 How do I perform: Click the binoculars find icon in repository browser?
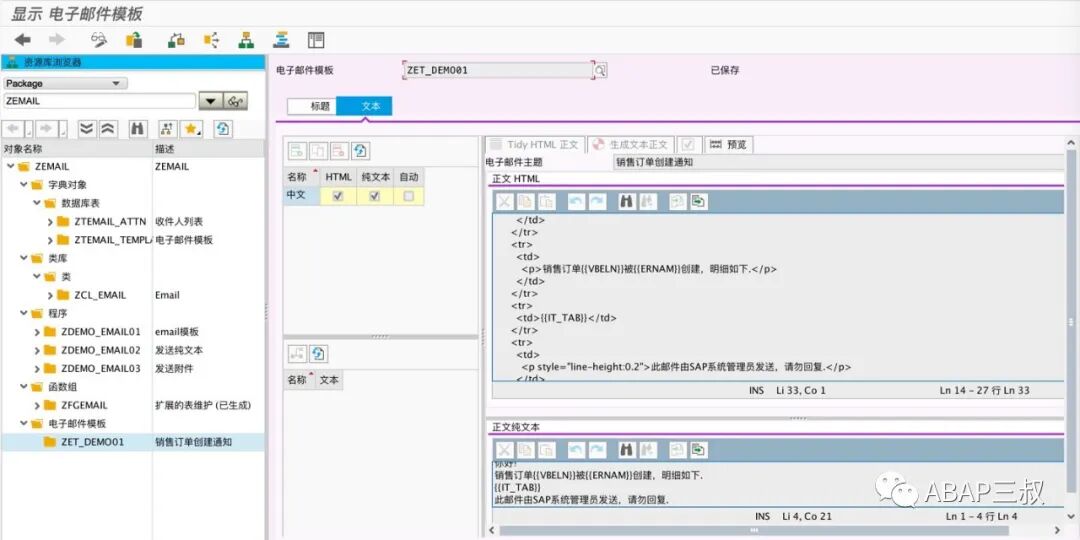pos(138,129)
